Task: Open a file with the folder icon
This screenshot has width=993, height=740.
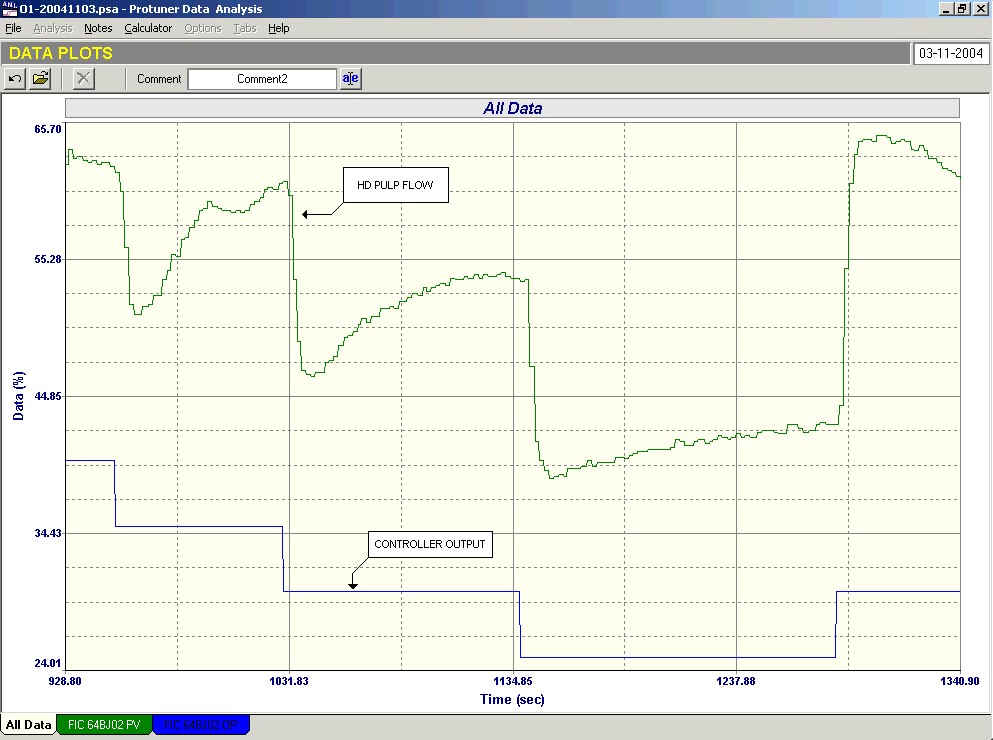Action: (40, 78)
